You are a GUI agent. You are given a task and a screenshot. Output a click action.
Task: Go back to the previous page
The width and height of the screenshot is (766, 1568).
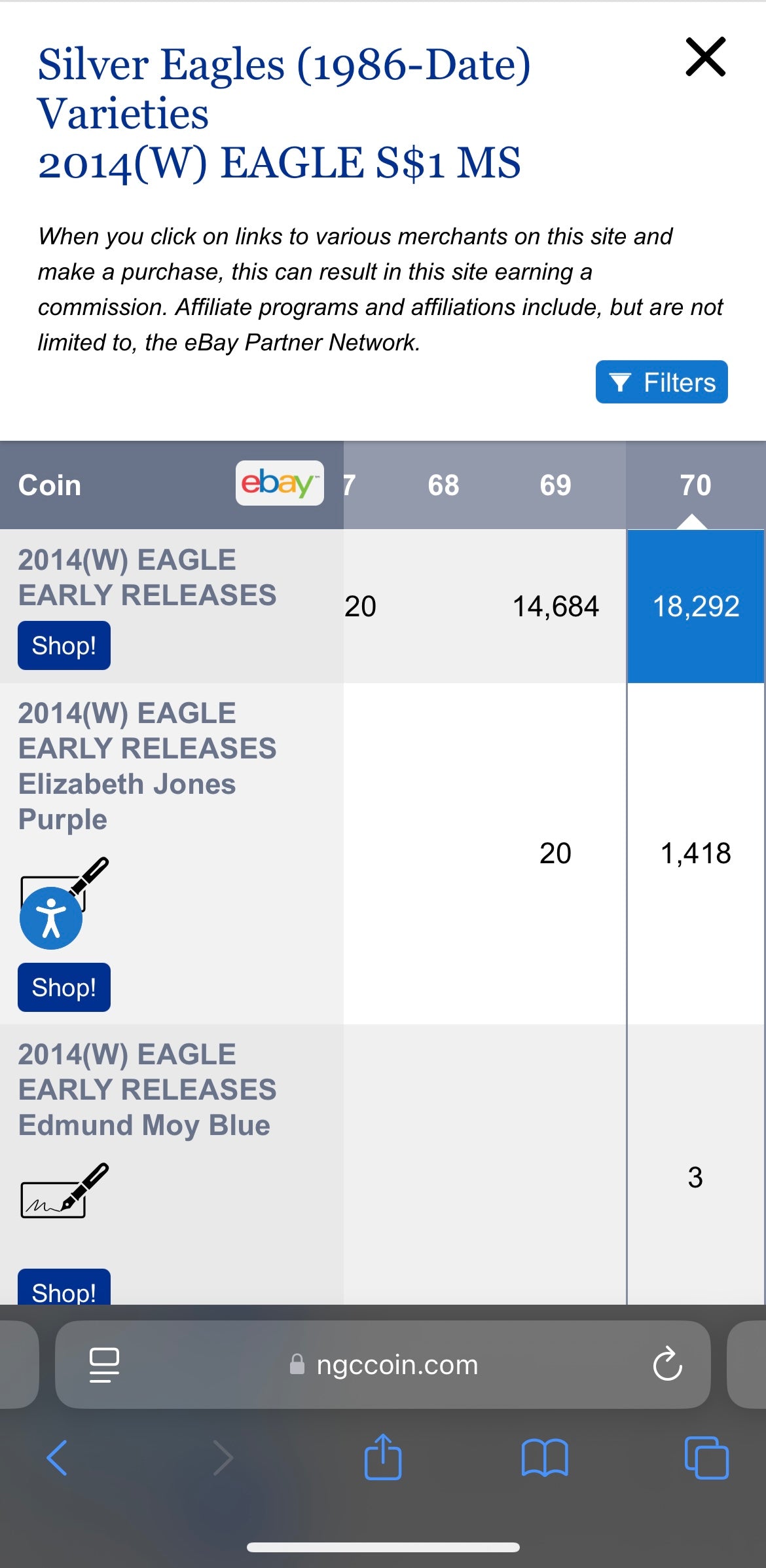[58, 1457]
